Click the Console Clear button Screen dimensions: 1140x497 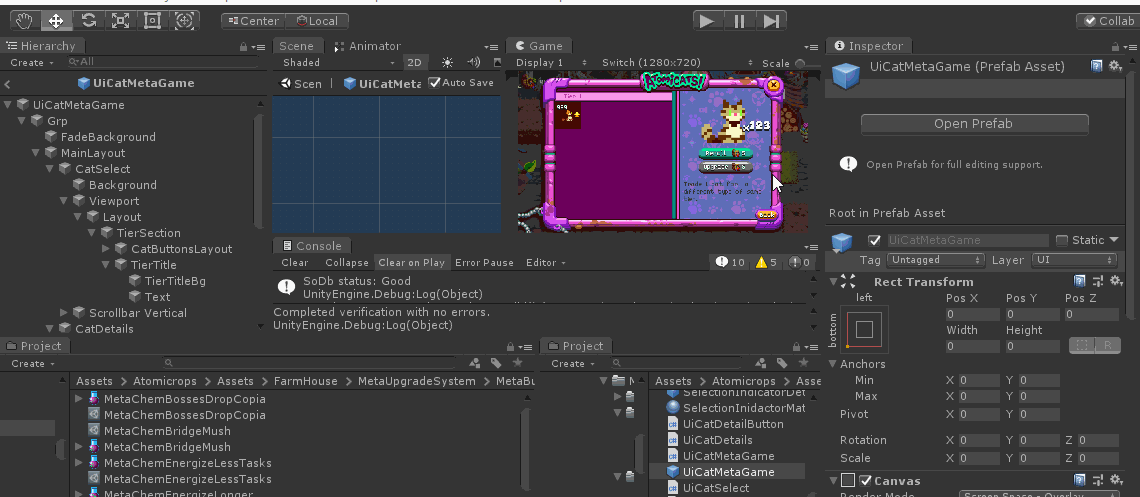point(294,262)
